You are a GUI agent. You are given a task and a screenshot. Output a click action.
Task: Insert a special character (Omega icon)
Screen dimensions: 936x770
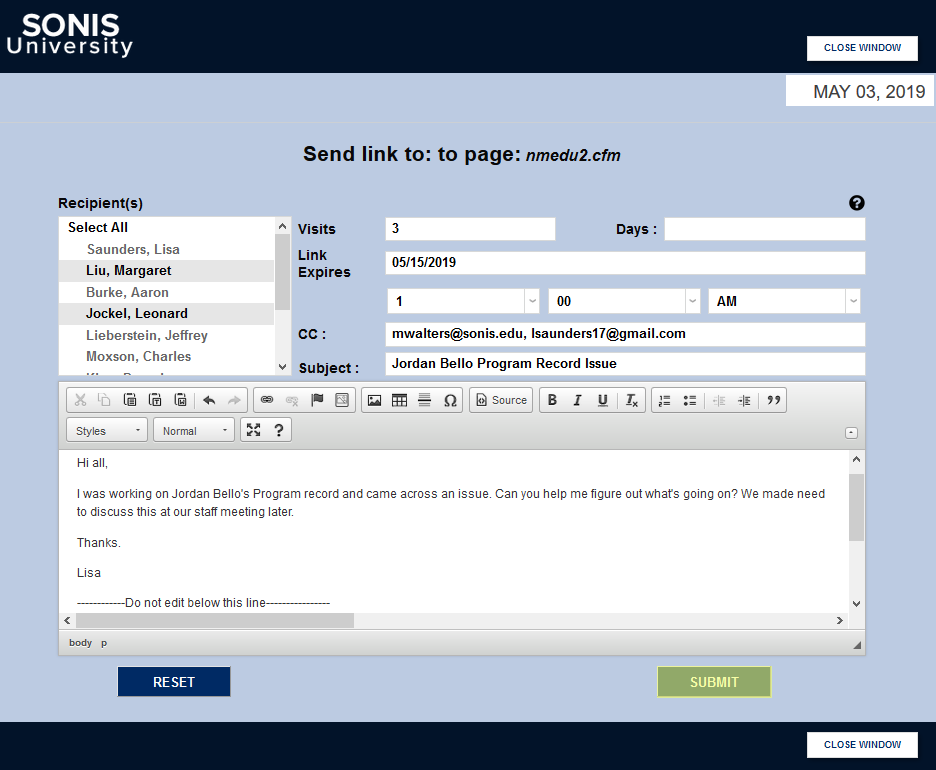450,400
